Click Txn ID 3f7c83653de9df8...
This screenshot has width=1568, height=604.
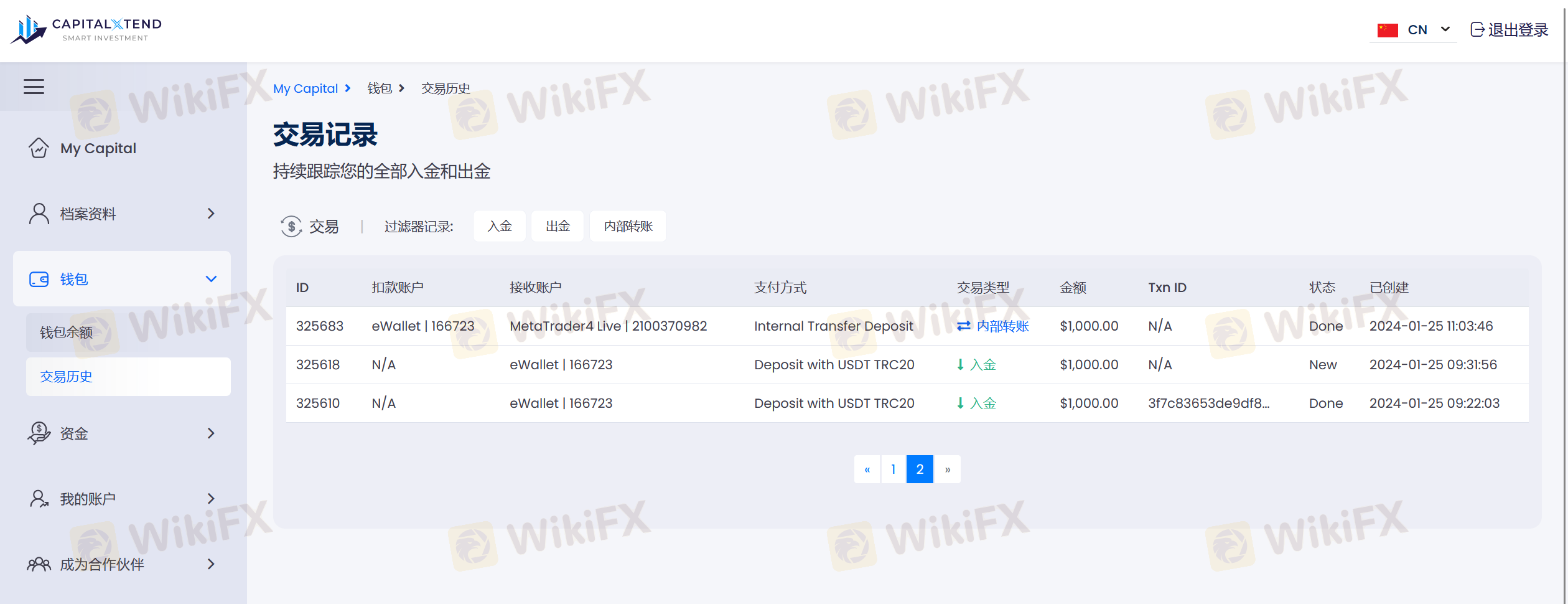pyautogui.click(x=1209, y=403)
